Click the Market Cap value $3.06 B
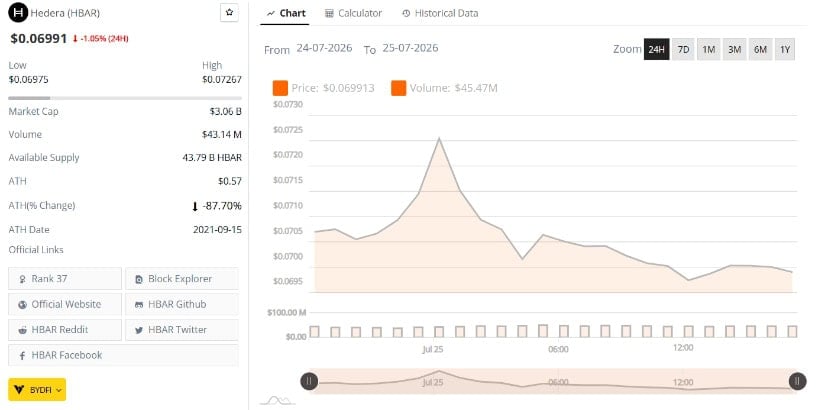This screenshot has height=410, width=825. click(226, 112)
